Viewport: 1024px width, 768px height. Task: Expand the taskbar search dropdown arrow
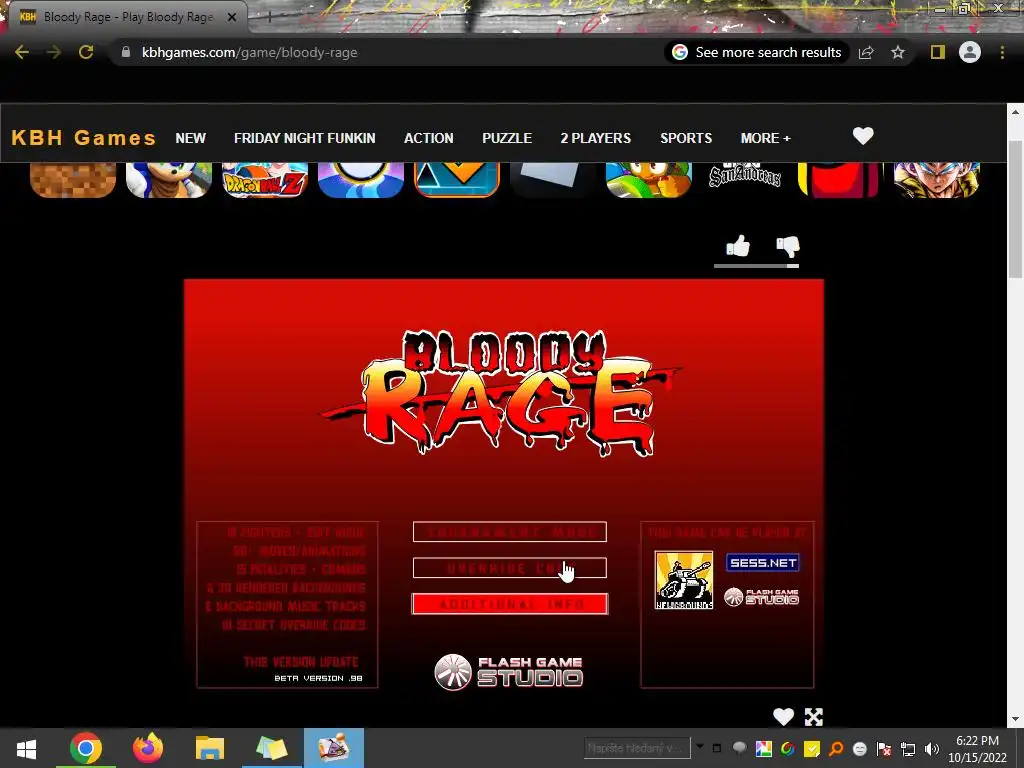tap(699, 746)
